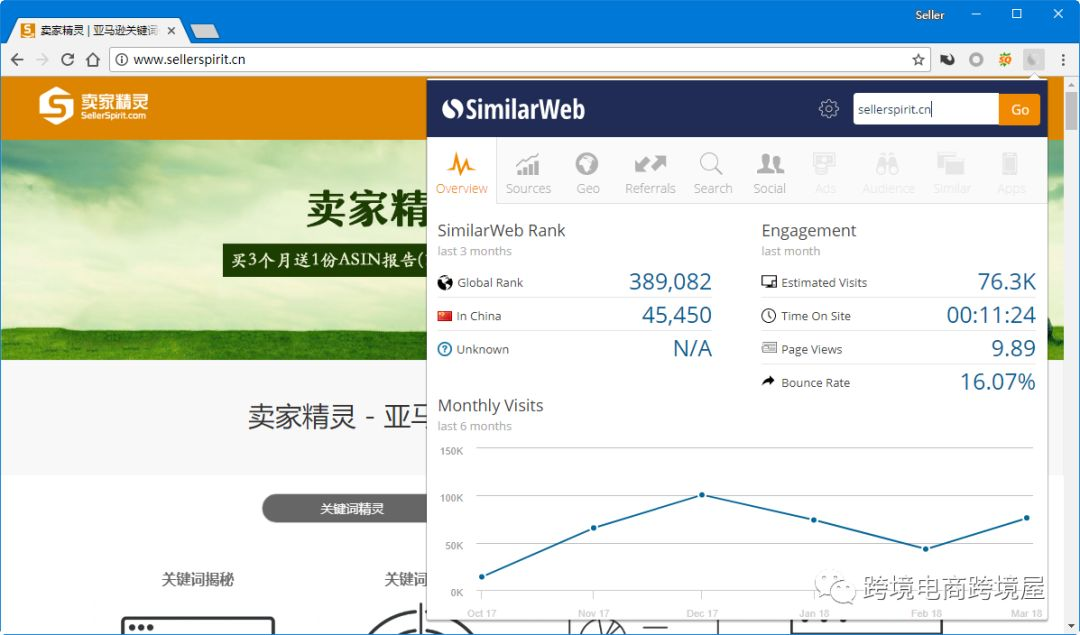
Task: Open the browser home page
Action: pyautogui.click(x=93, y=60)
